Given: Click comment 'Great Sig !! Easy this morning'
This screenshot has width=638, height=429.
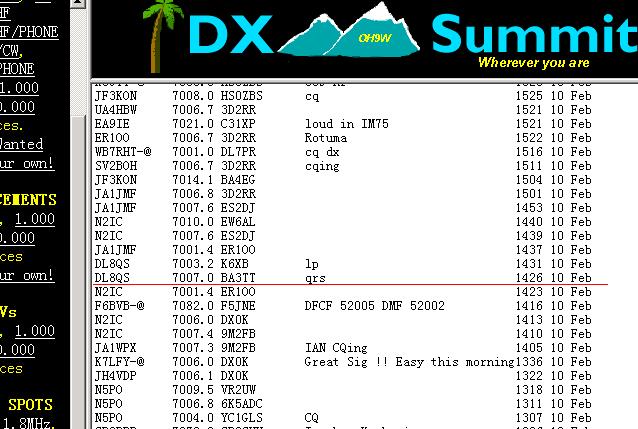Looking at the screenshot, I should click(x=410, y=362).
